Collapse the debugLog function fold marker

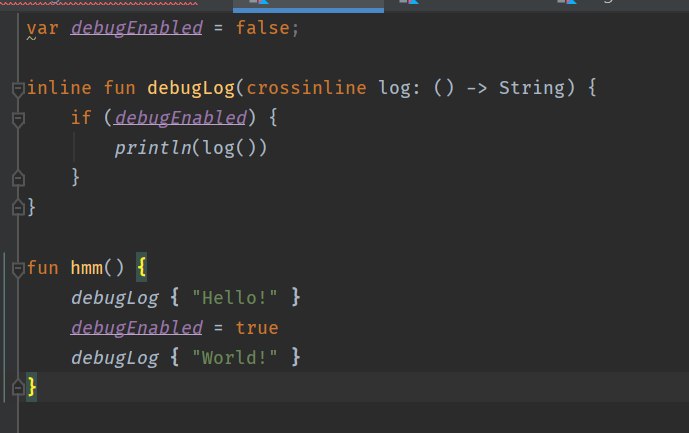click(x=18, y=90)
